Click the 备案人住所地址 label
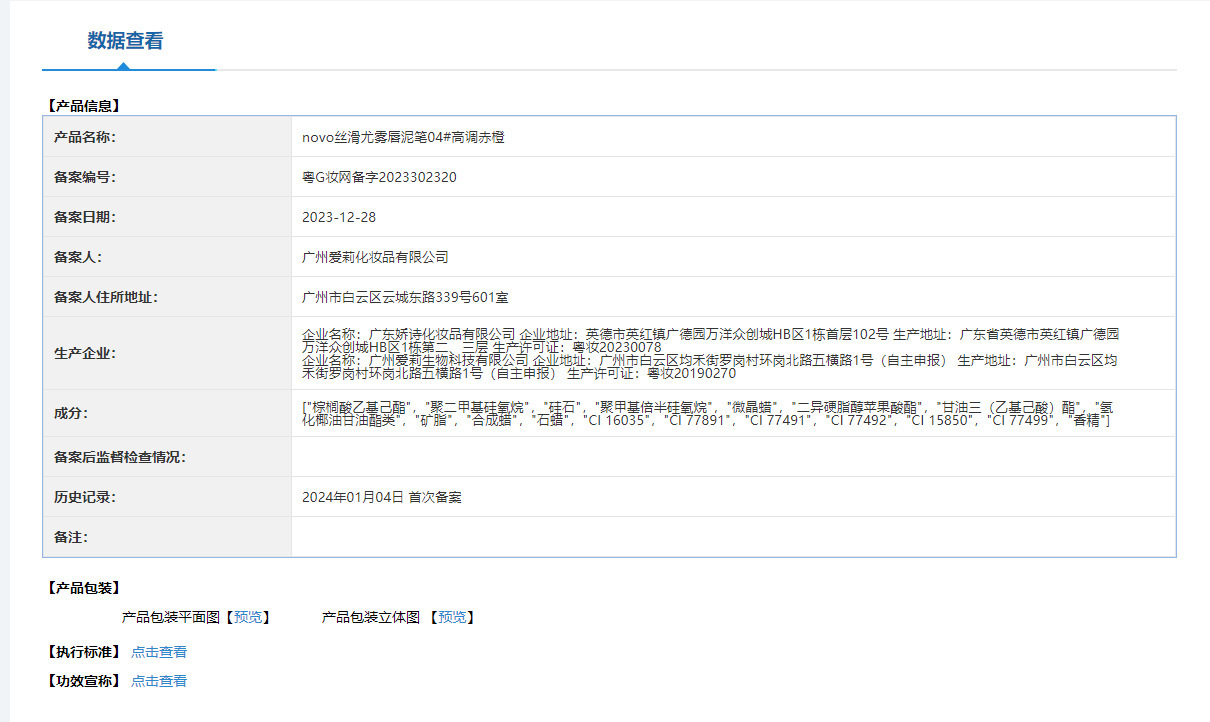This screenshot has width=1210, height=722. 106,297
